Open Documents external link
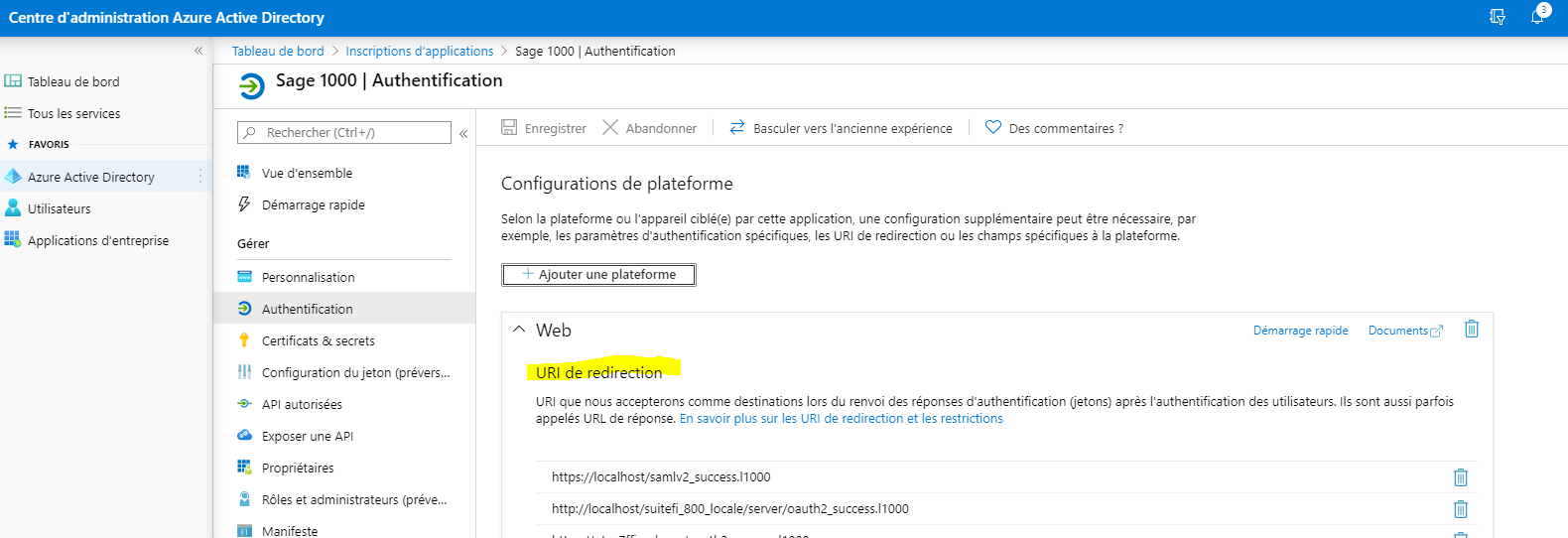 click(x=1405, y=331)
